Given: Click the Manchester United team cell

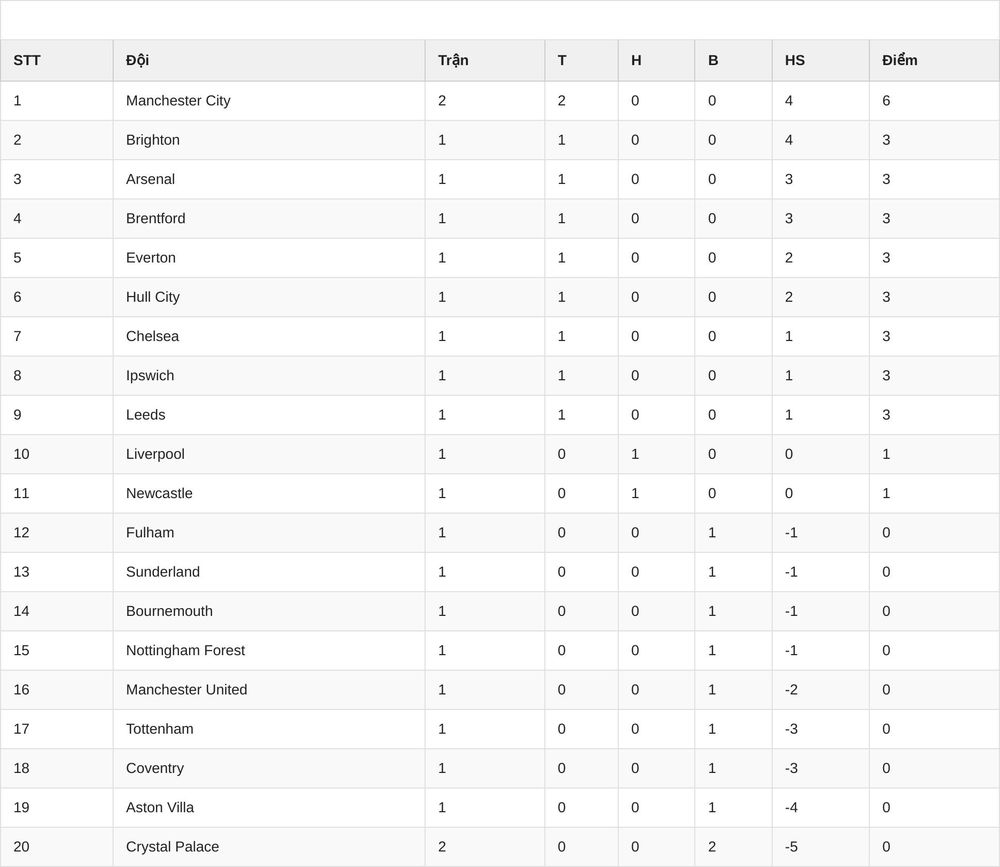Looking at the screenshot, I should point(186,690).
